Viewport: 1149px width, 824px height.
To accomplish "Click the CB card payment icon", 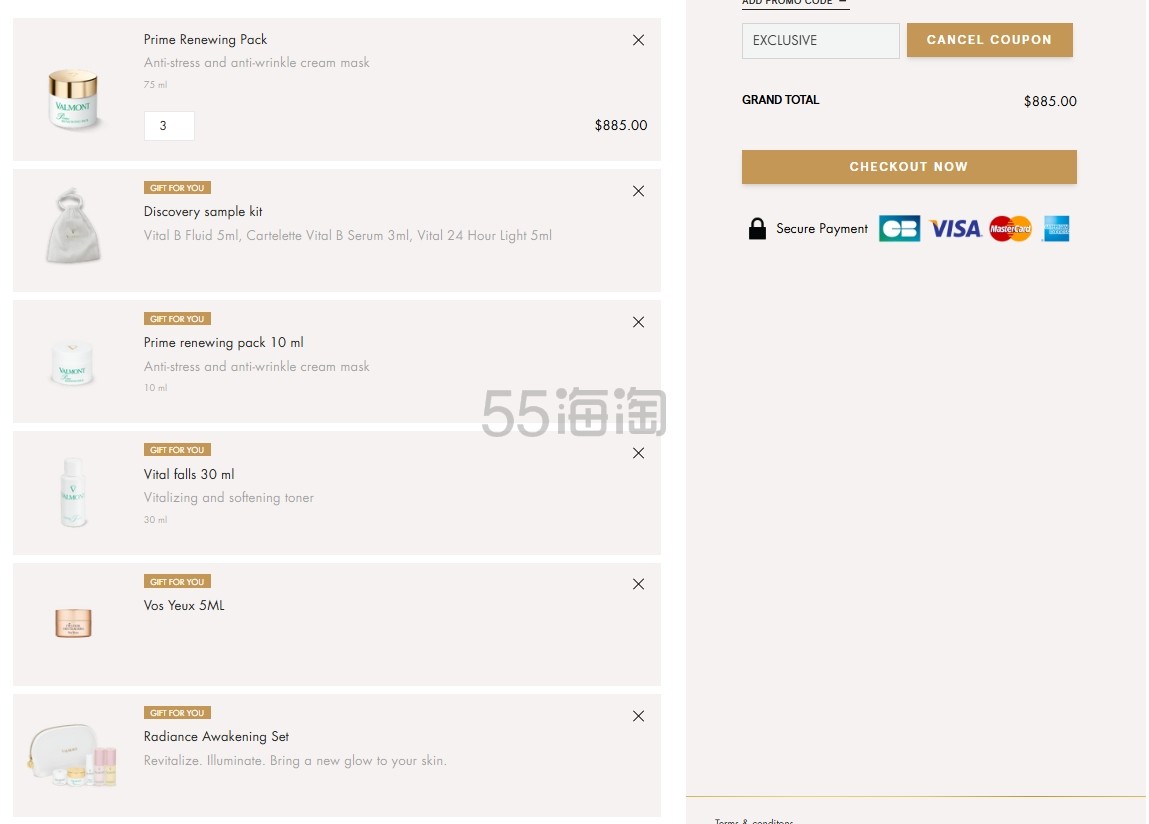I will point(899,229).
